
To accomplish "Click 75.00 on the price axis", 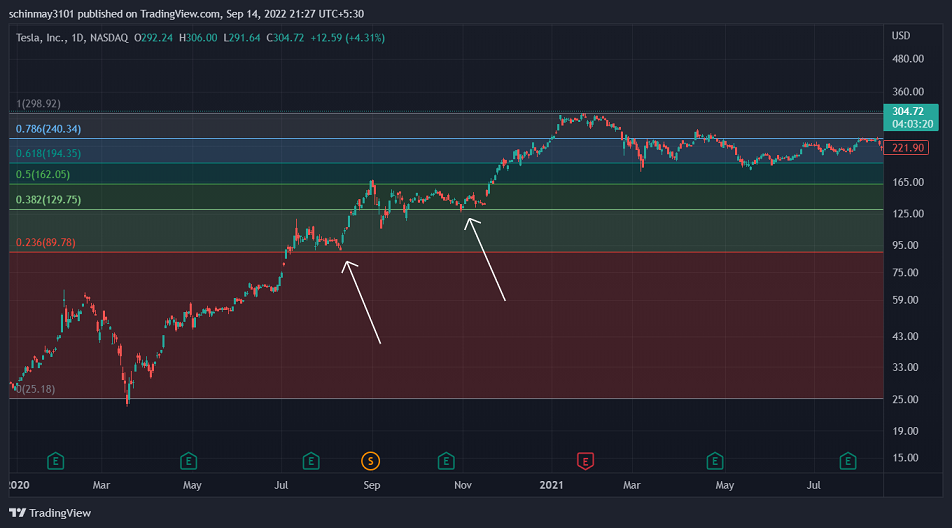I will [x=905, y=272].
